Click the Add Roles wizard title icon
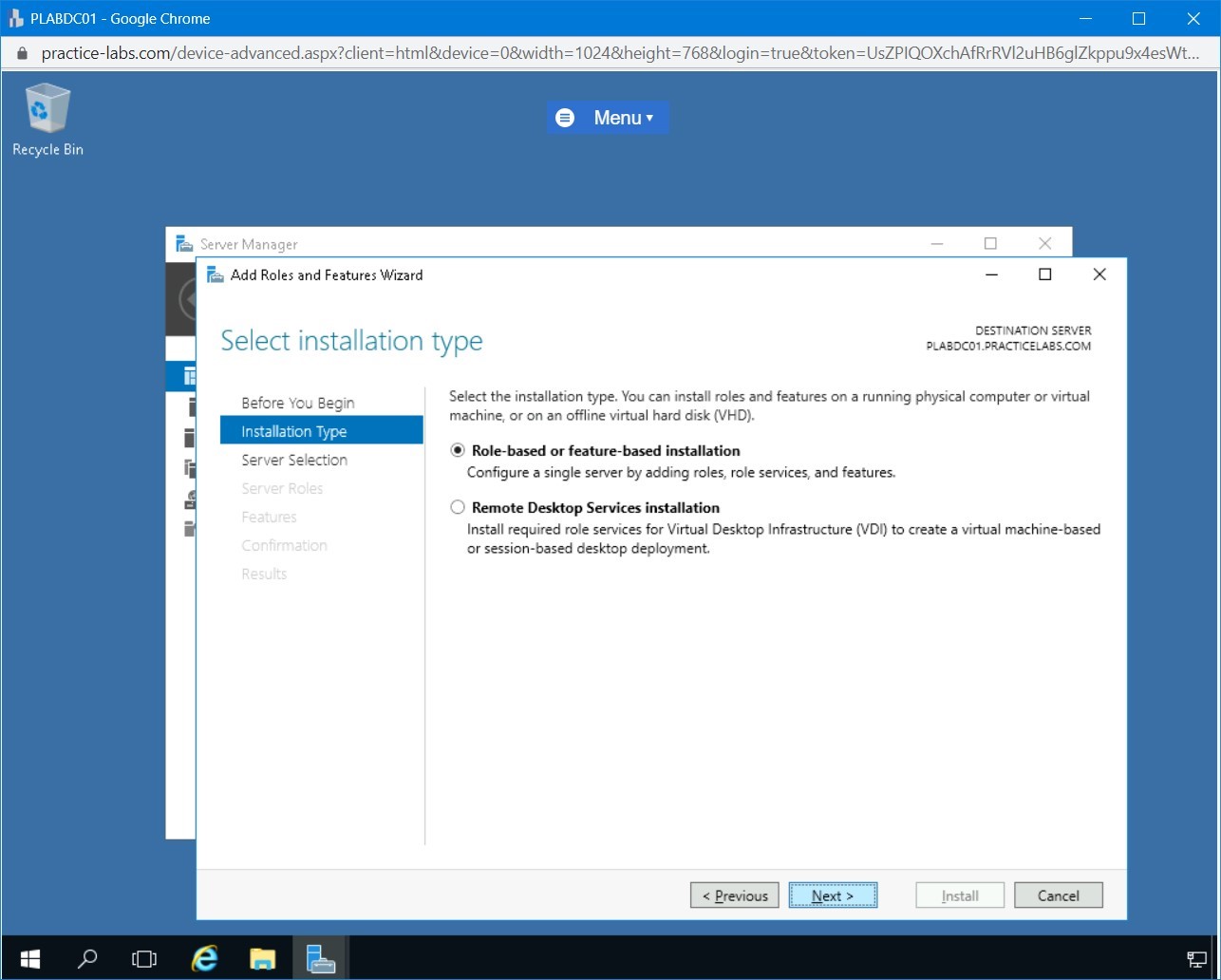This screenshot has height=980, width=1221. click(216, 275)
